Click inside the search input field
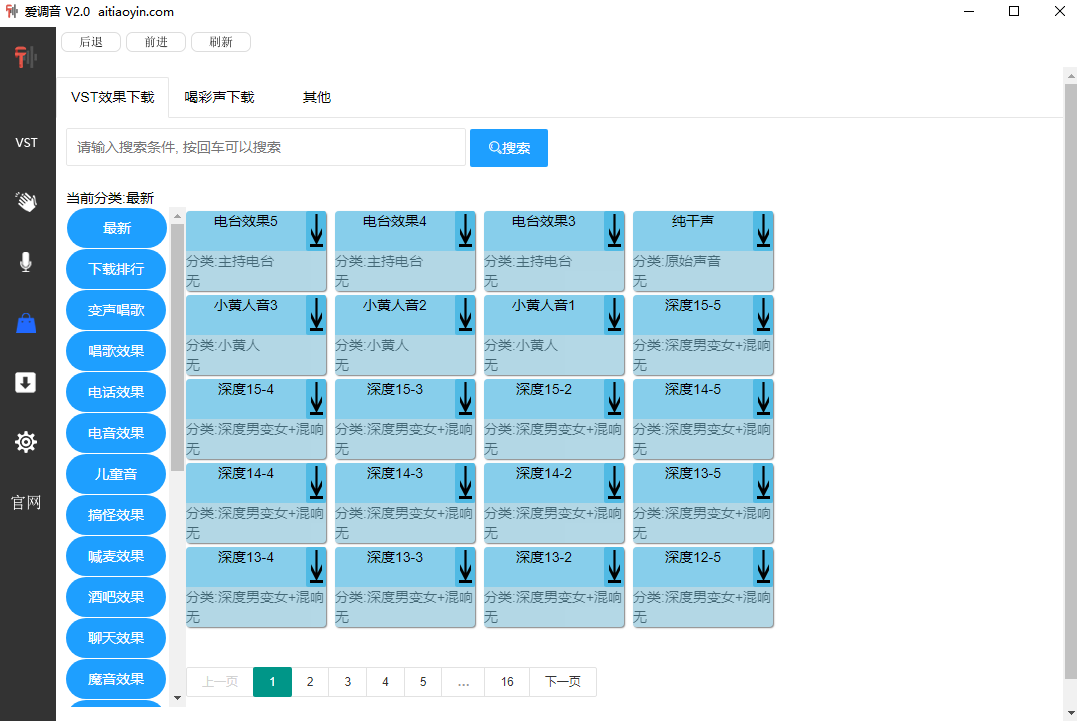1077x721 pixels. pos(265,147)
